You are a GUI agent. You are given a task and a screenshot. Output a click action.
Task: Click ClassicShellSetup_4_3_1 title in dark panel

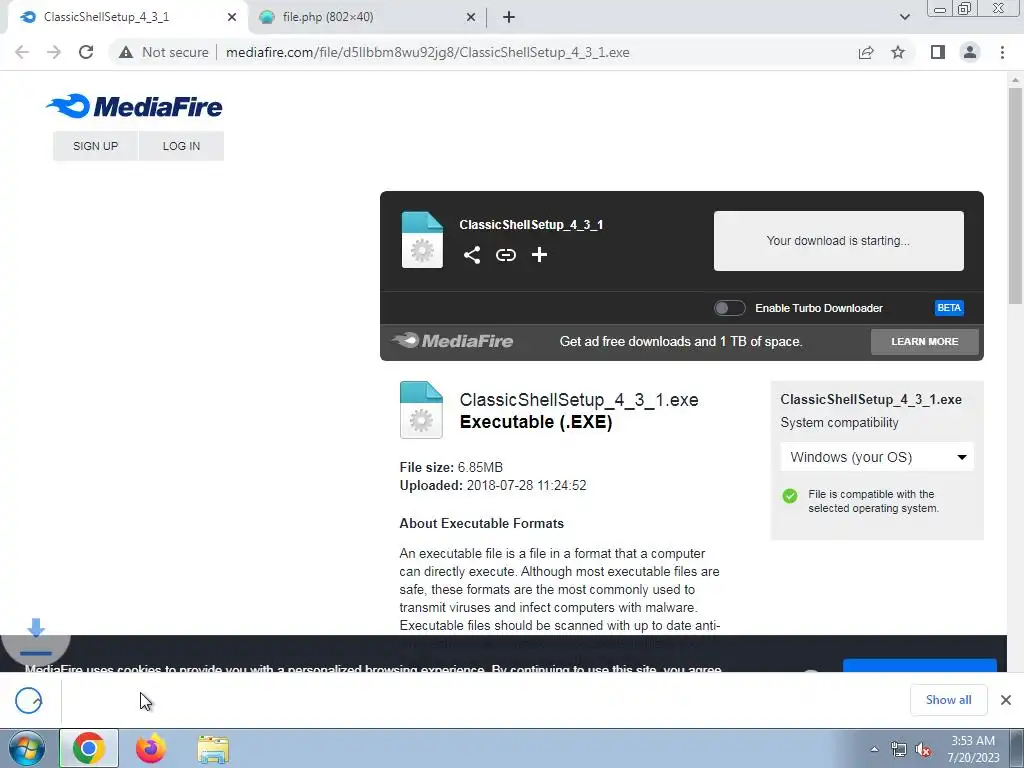pyautogui.click(x=532, y=225)
